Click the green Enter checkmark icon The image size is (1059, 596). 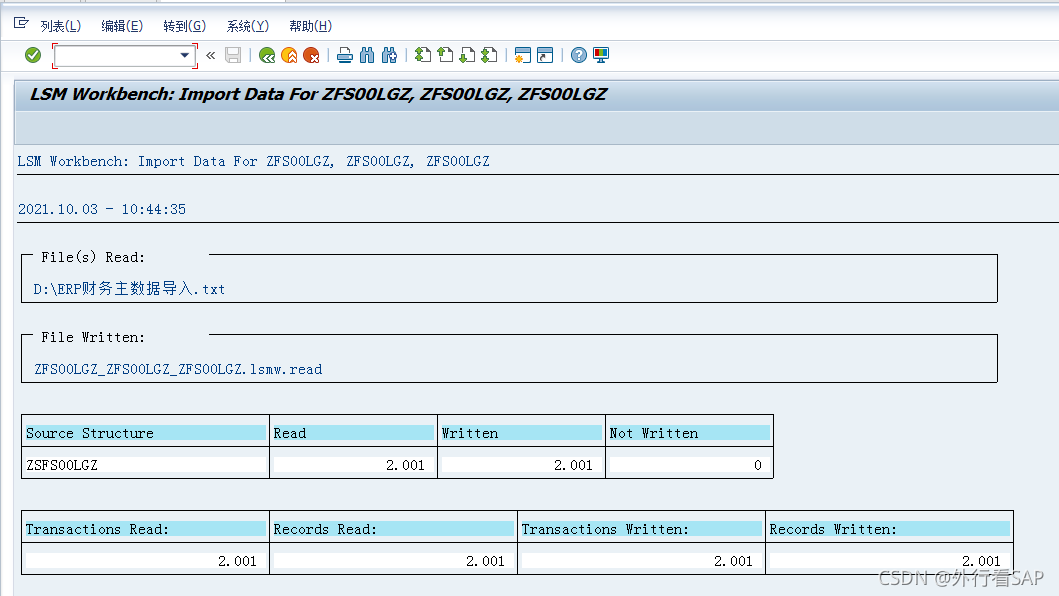32,55
